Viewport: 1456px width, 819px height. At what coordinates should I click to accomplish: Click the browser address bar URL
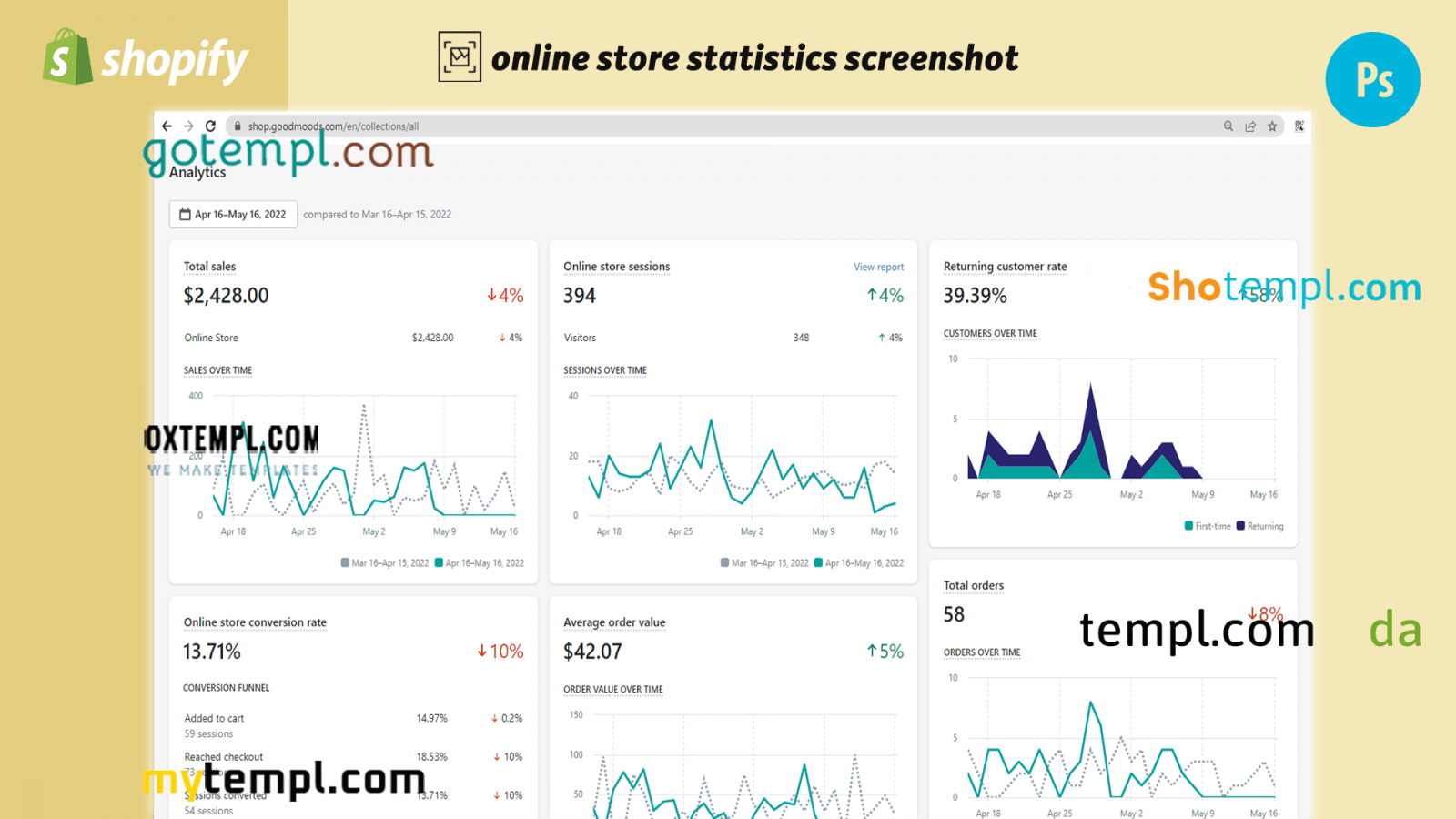(333, 126)
